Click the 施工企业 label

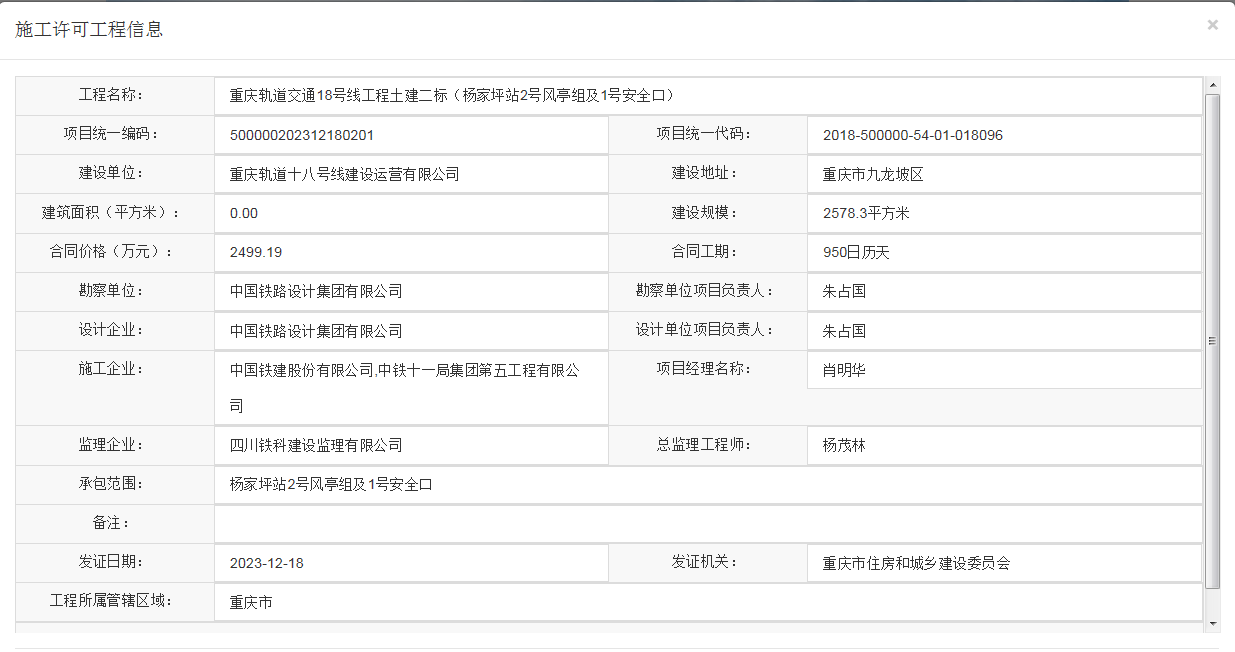112,369
